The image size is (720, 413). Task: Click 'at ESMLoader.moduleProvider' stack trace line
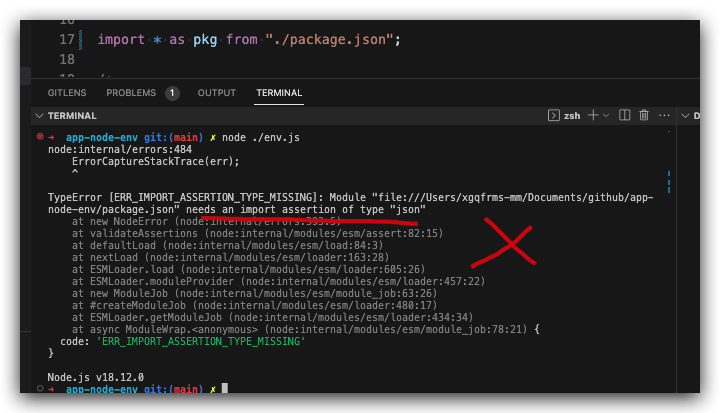278,281
